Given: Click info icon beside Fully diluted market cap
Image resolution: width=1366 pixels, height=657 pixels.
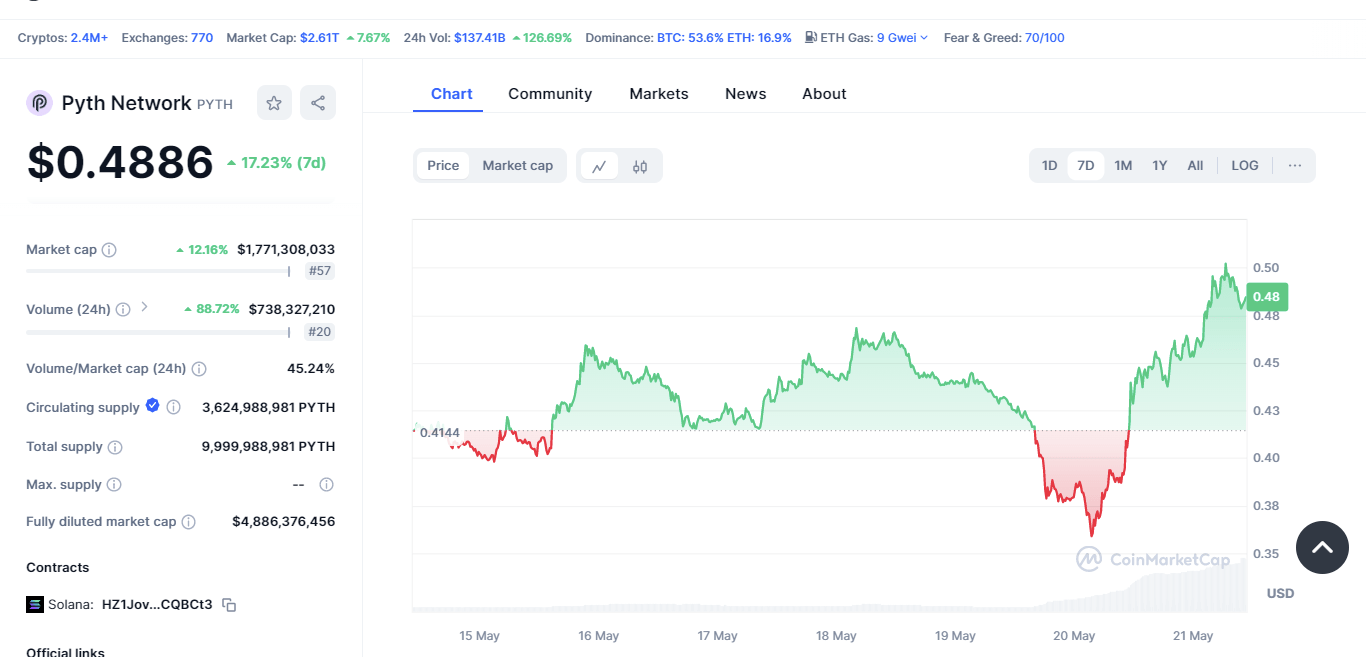Looking at the screenshot, I should coord(189,522).
